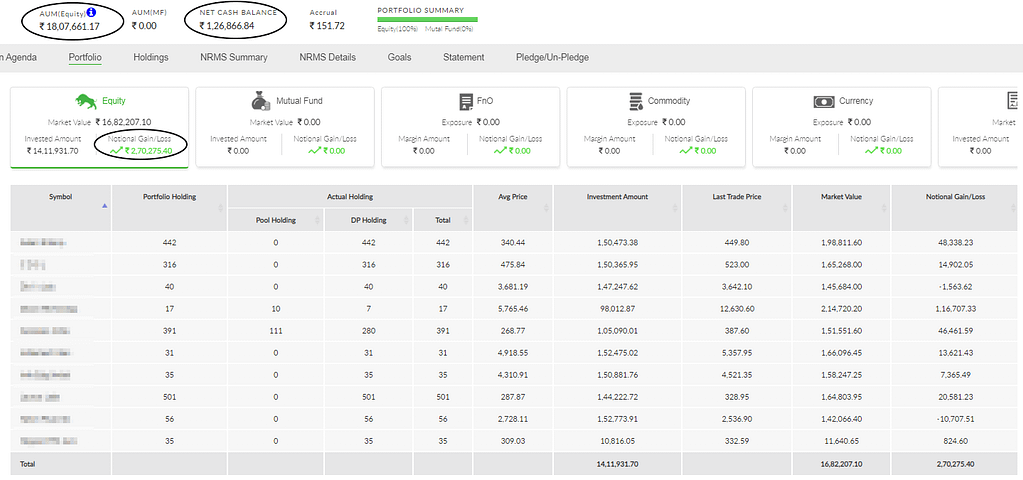
Task: Sort by Last Trade Price column
Action: 786,208
